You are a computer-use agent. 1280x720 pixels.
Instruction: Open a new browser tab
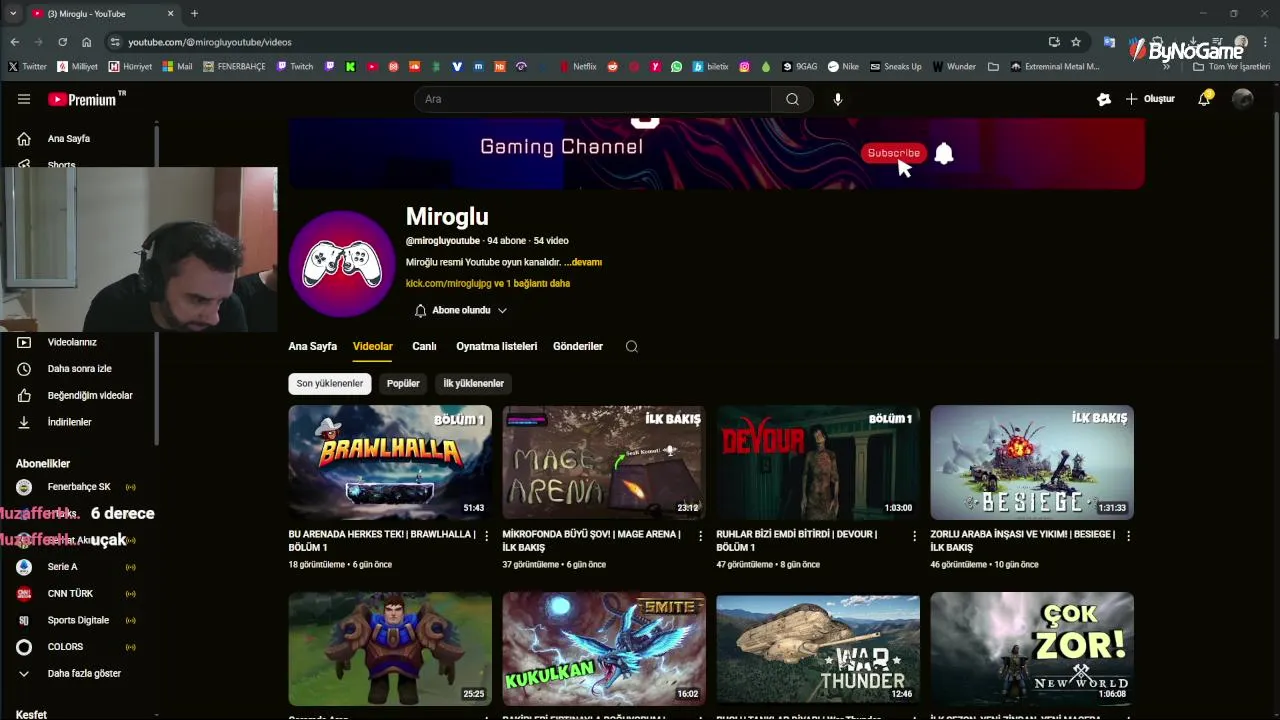(194, 13)
